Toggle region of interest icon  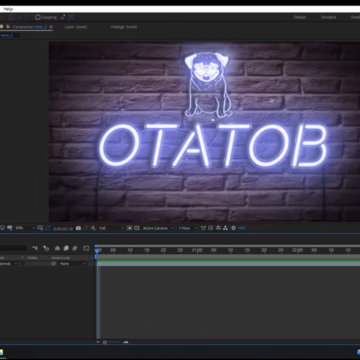click(x=129, y=228)
